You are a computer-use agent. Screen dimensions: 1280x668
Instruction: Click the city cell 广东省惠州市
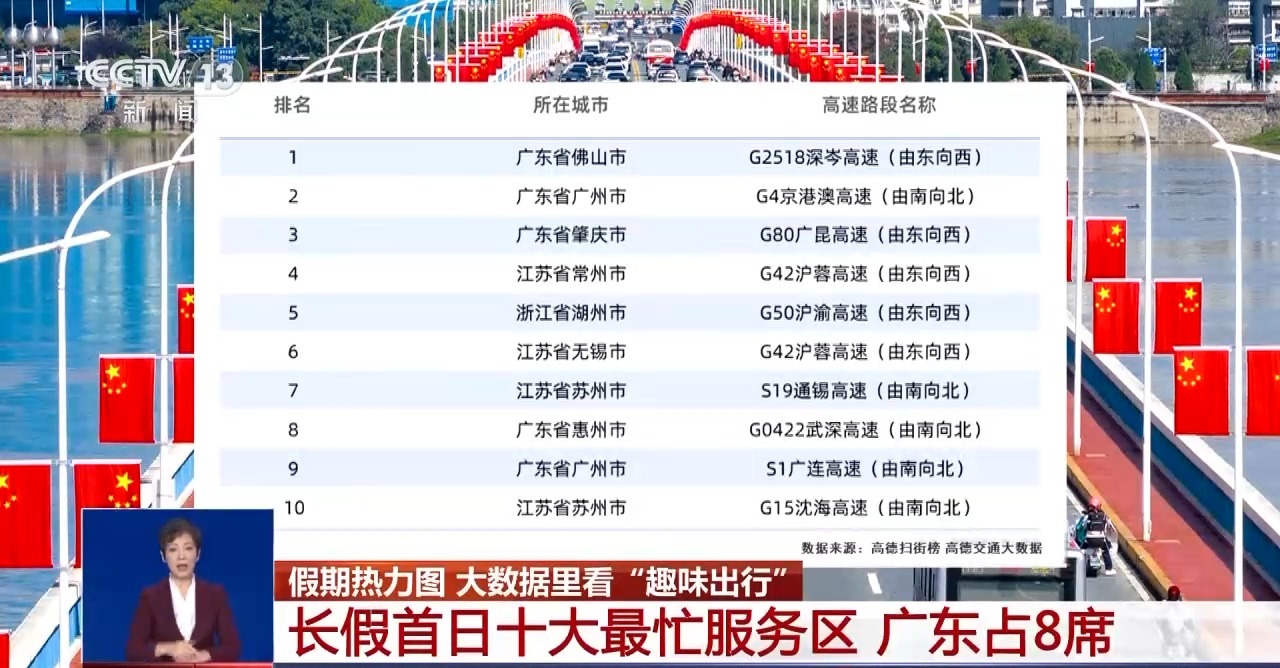[571, 430]
